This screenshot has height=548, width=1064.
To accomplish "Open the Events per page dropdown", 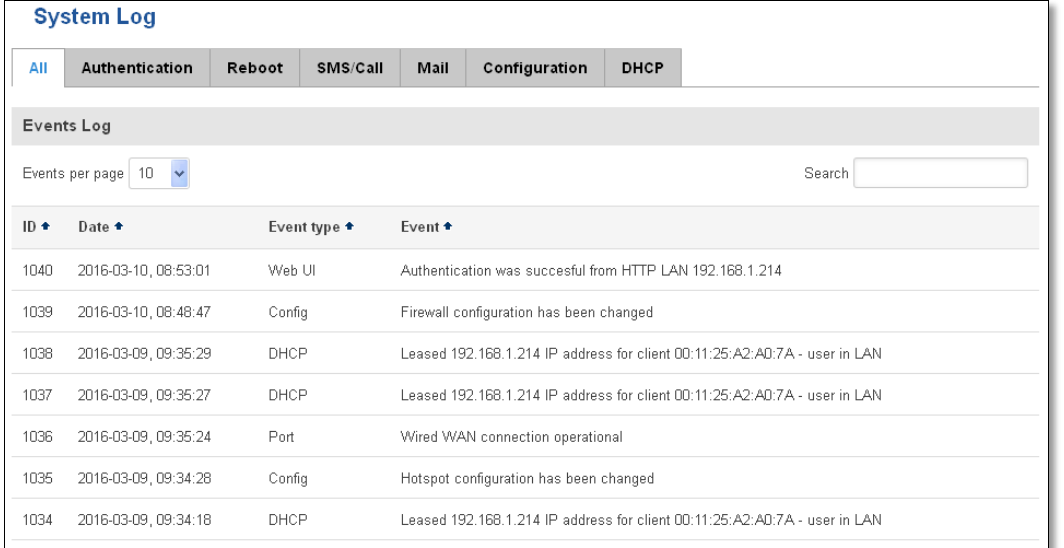I will click(159, 173).
